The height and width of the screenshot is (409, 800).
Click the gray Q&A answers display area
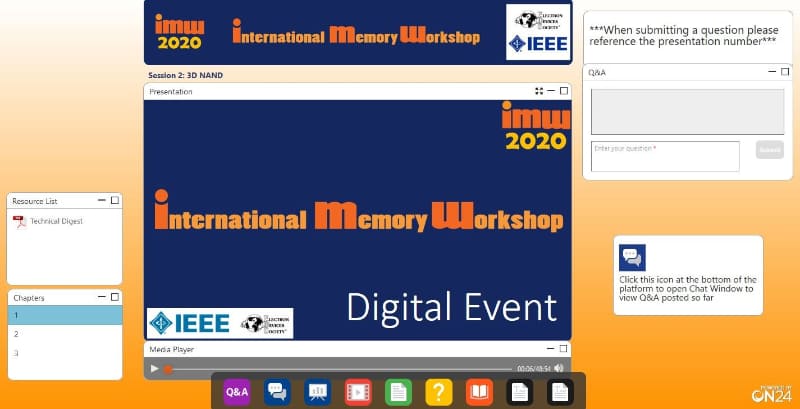pyautogui.click(x=687, y=112)
